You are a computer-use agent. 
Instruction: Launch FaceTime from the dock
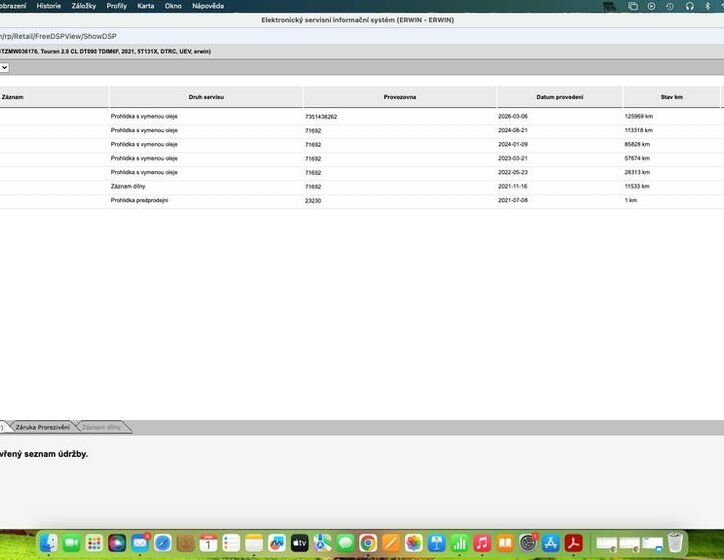click(x=71, y=543)
